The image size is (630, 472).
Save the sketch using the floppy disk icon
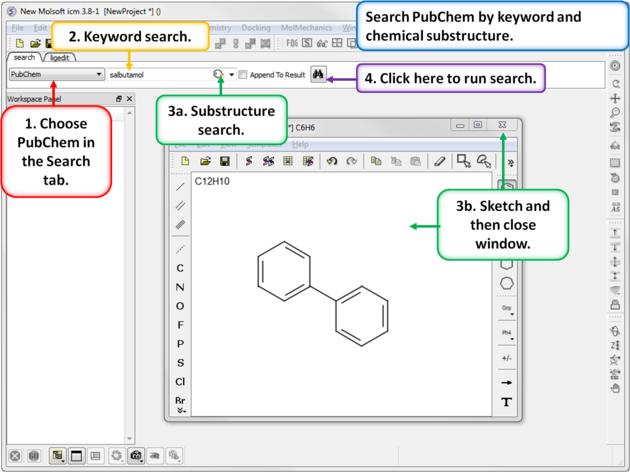tap(225, 161)
